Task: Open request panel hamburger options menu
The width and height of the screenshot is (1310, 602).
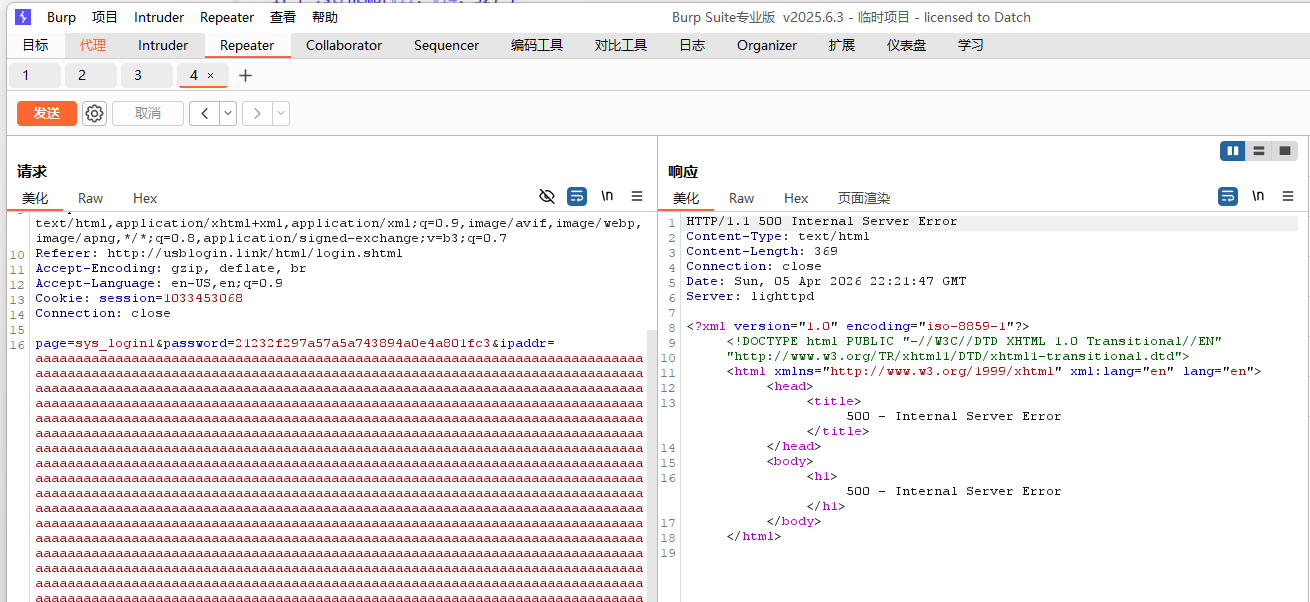Action: pos(637,196)
